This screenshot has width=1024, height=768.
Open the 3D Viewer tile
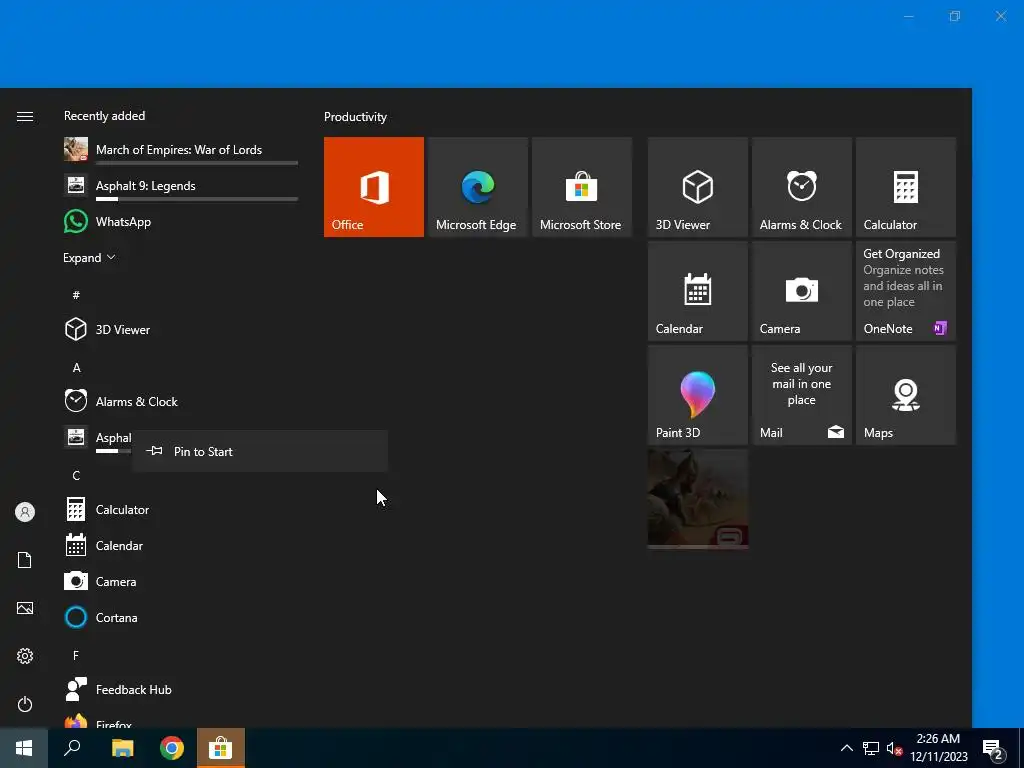697,187
